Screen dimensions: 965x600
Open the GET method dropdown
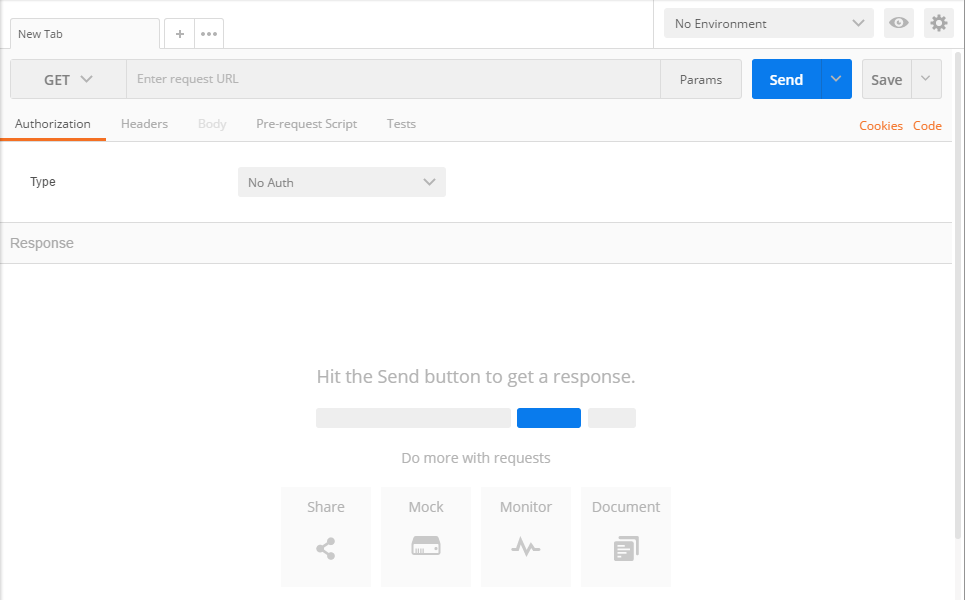click(68, 79)
